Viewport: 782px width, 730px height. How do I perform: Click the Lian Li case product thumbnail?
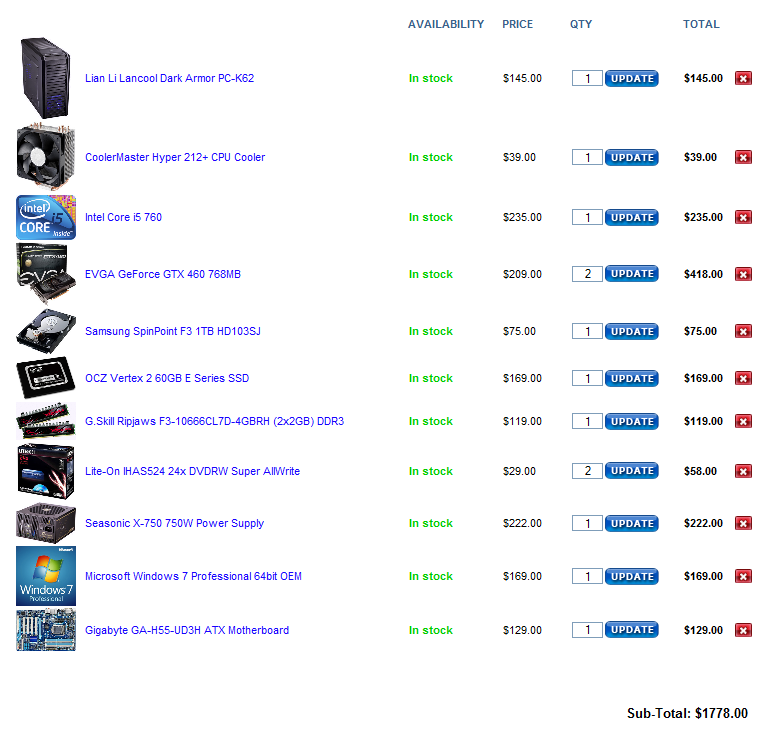point(45,78)
